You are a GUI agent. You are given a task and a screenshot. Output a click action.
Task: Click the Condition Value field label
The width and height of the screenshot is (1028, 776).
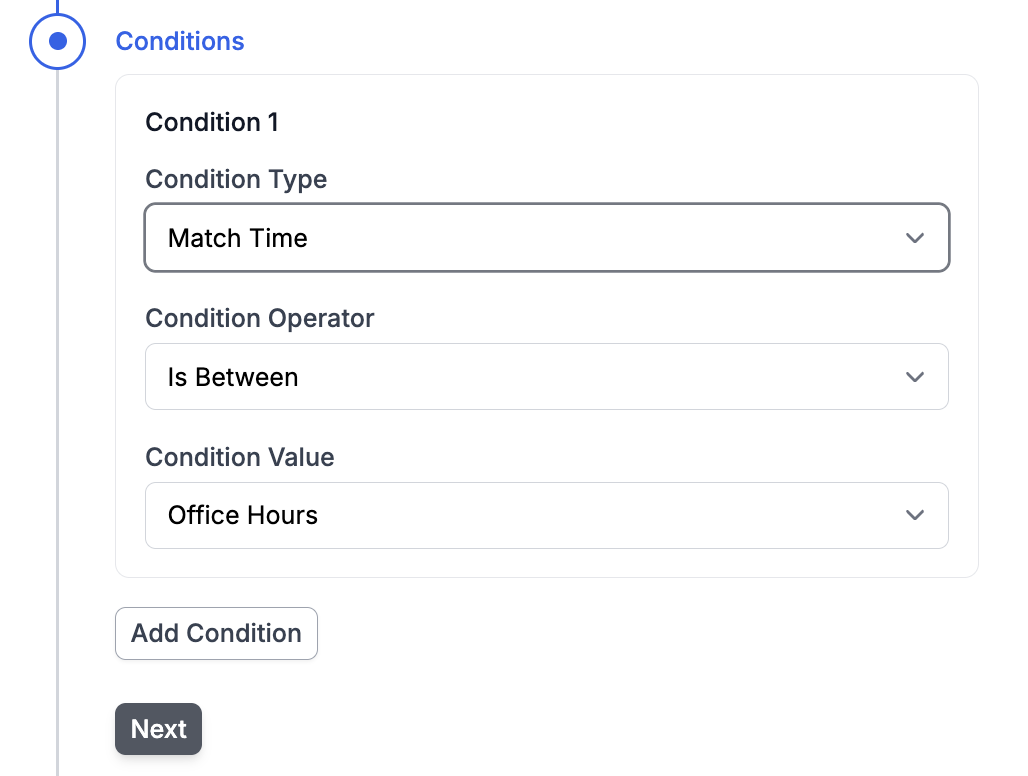coord(240,457)
